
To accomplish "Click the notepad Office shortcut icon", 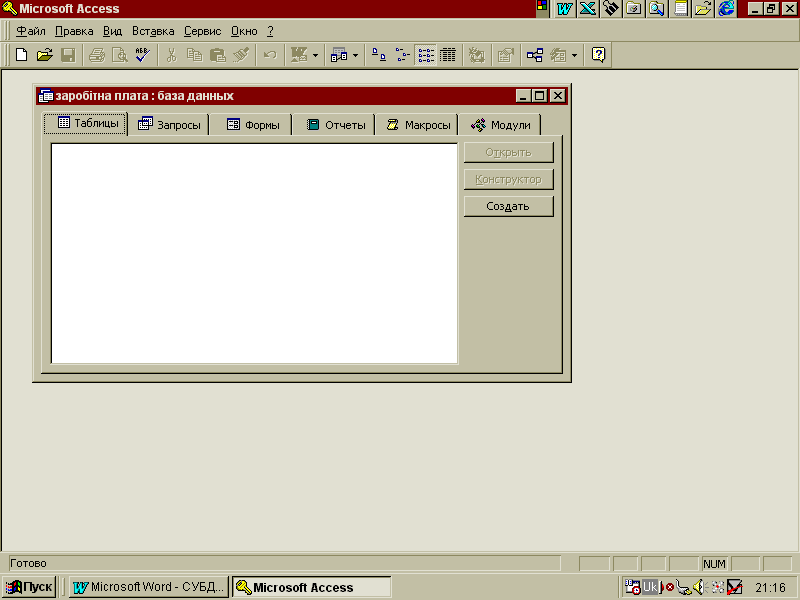I will [680, 8].
